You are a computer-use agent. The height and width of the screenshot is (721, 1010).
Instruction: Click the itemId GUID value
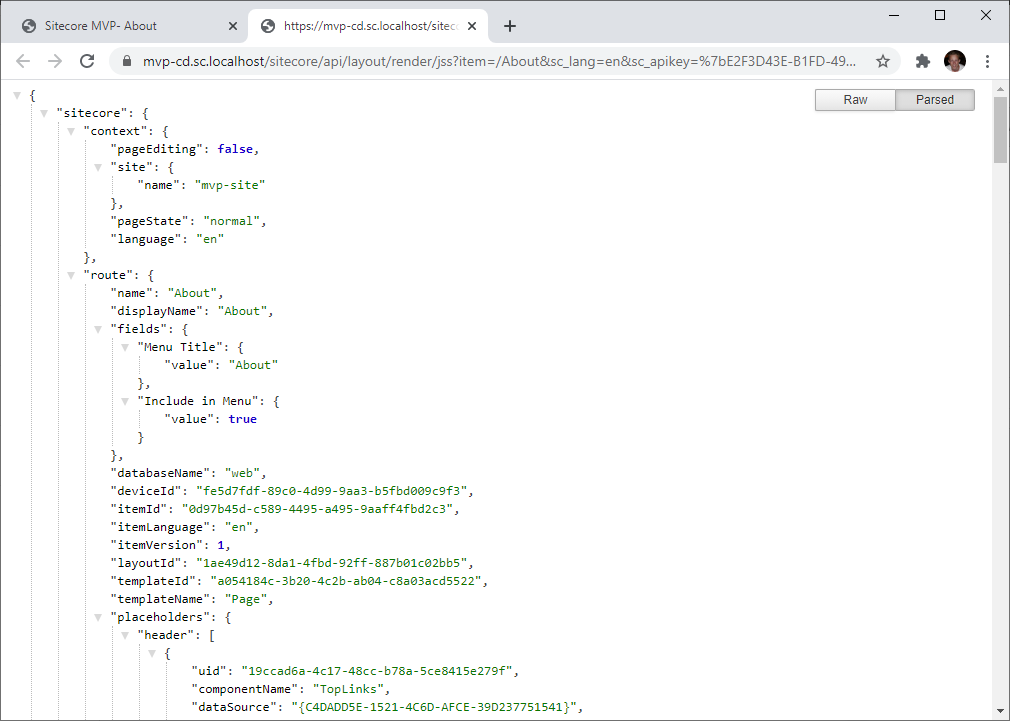click(x=317, y=509)
